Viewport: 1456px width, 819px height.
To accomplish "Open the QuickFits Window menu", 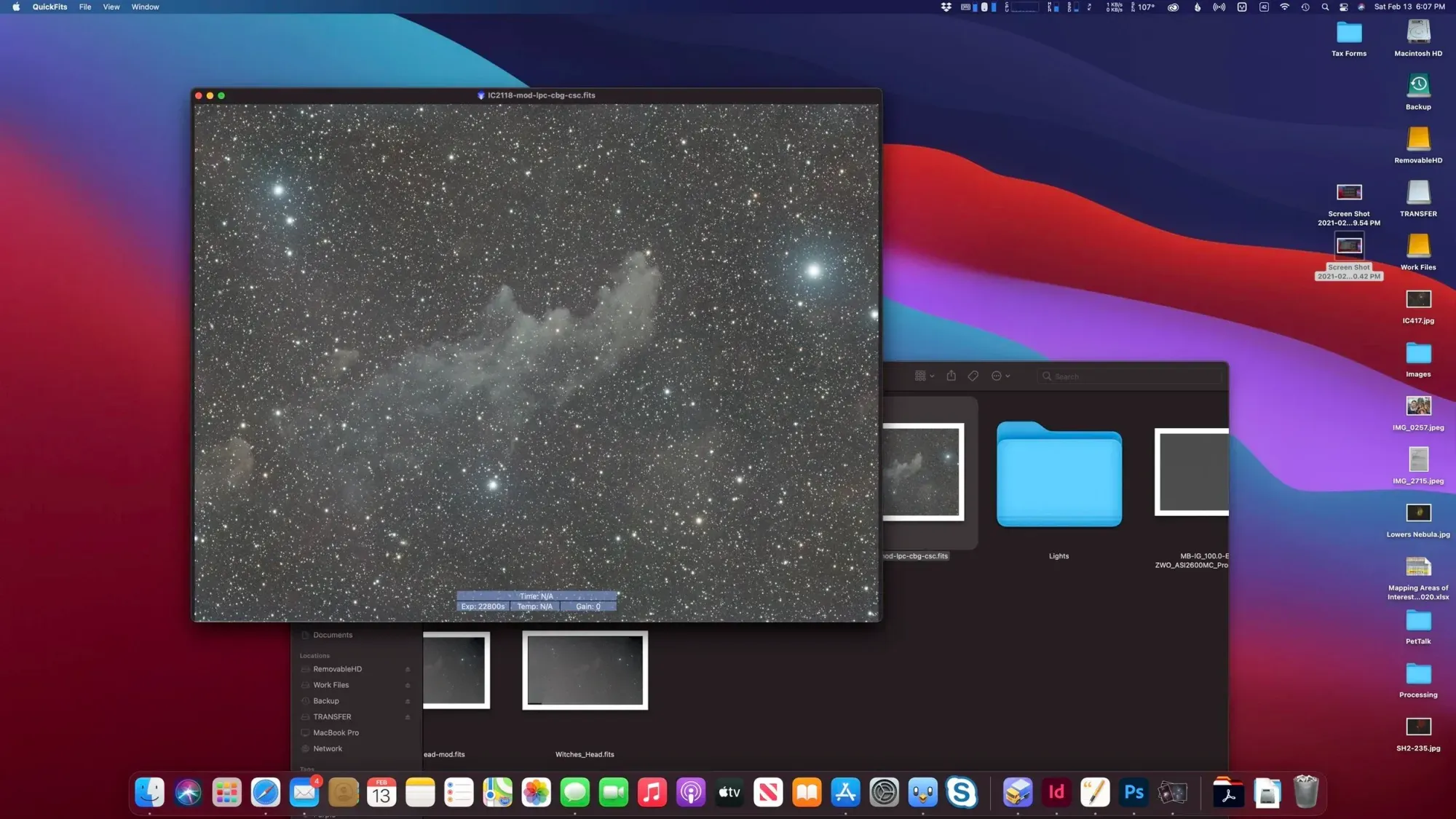I will tap(144, 7).
